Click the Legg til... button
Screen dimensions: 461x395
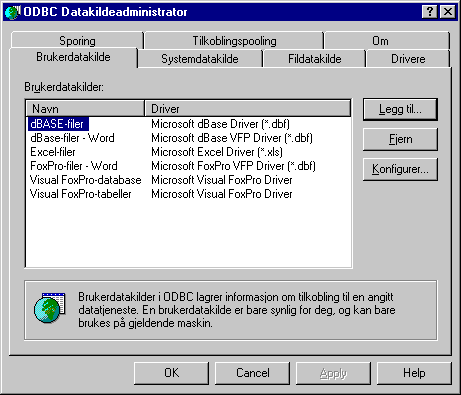tap(400, 109)
